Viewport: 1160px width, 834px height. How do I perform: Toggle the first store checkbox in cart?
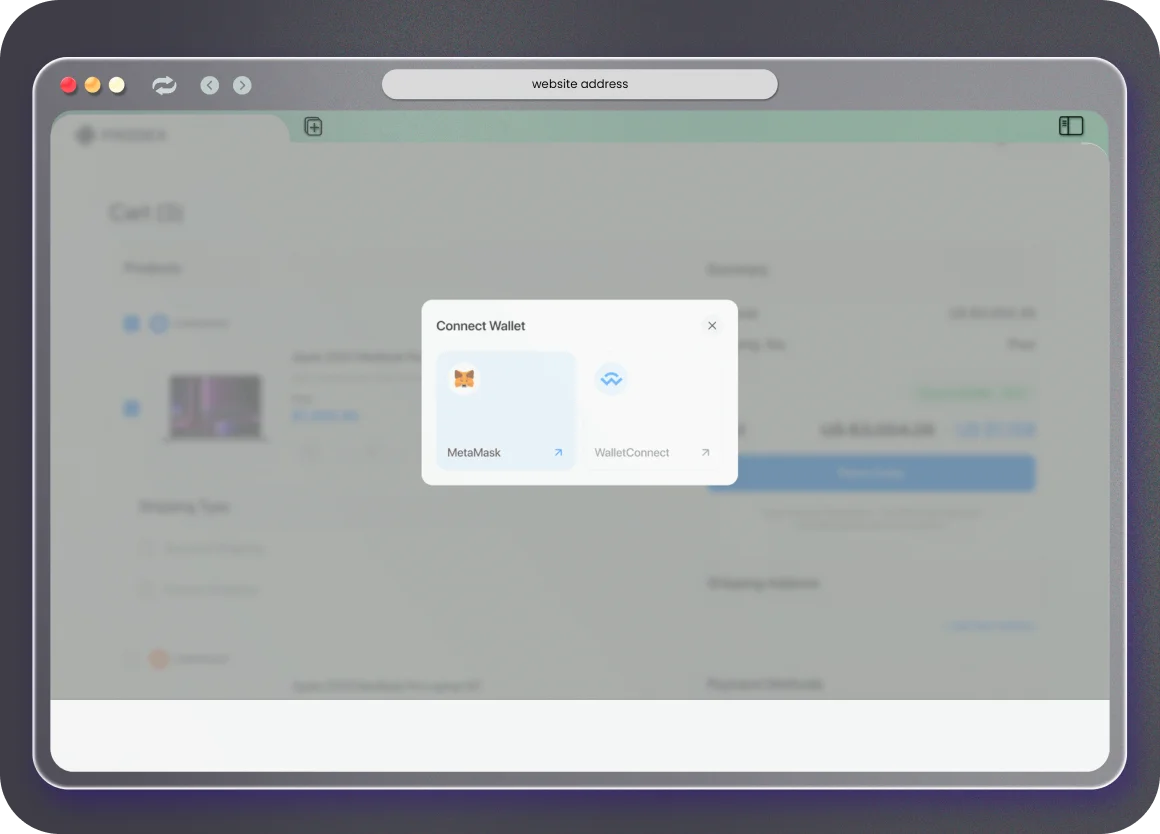[x=131, y=323]
